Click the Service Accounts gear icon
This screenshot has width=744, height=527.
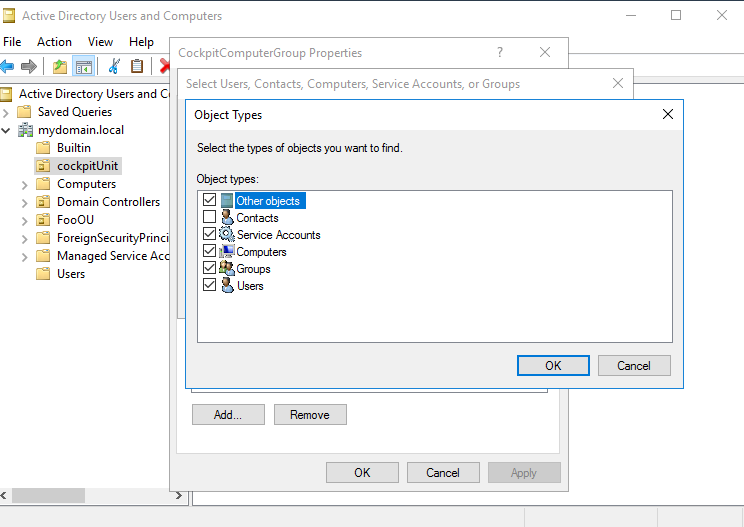tap(227, 234)
